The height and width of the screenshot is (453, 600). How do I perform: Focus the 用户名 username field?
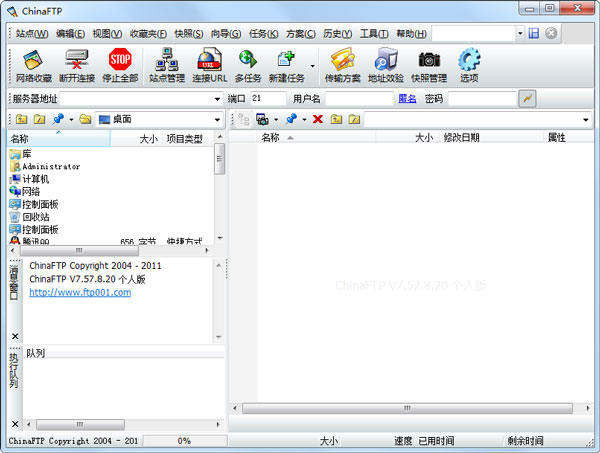[x=359, y=99]
